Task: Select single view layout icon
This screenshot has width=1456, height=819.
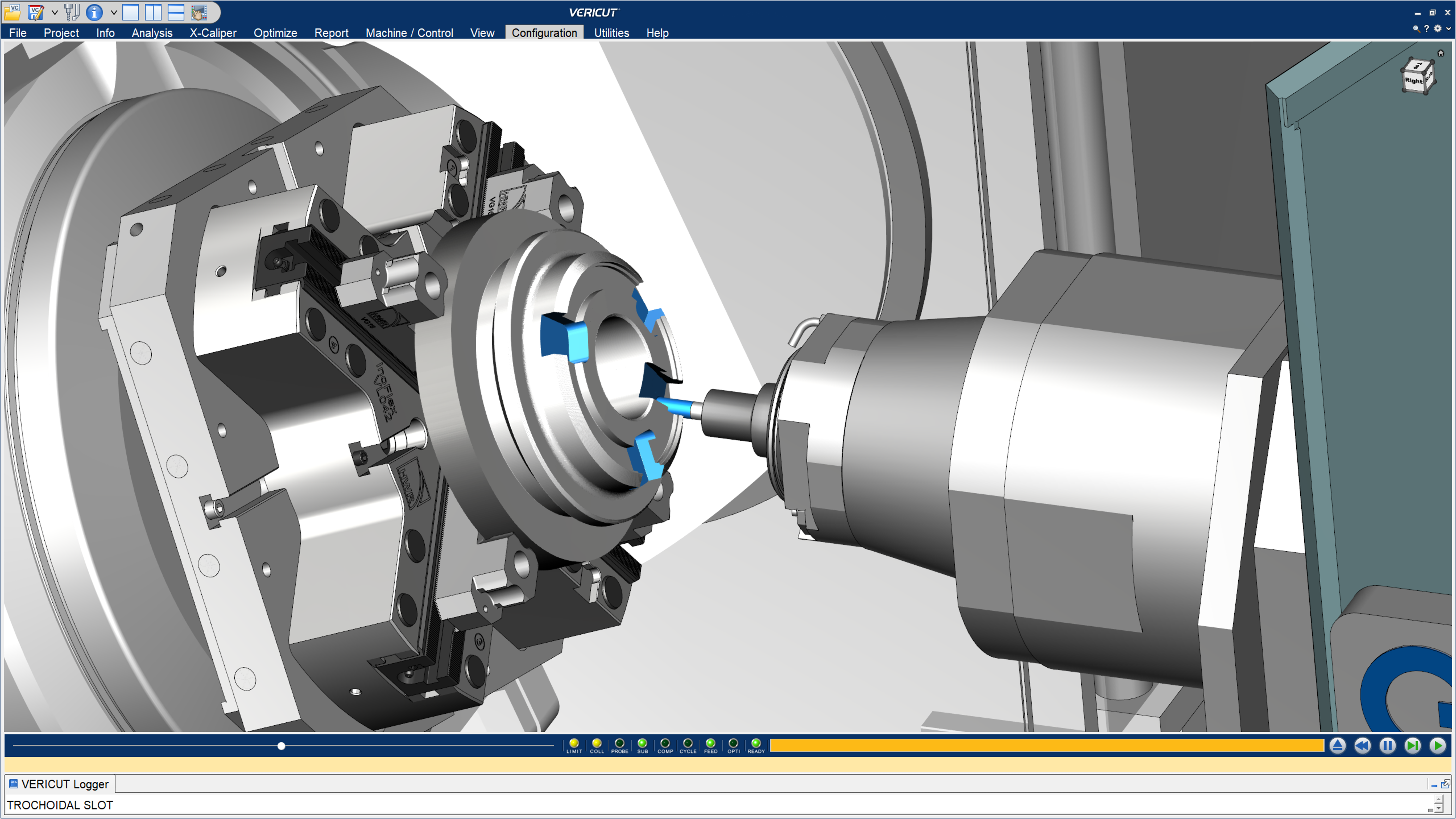Action: [131, 12]
